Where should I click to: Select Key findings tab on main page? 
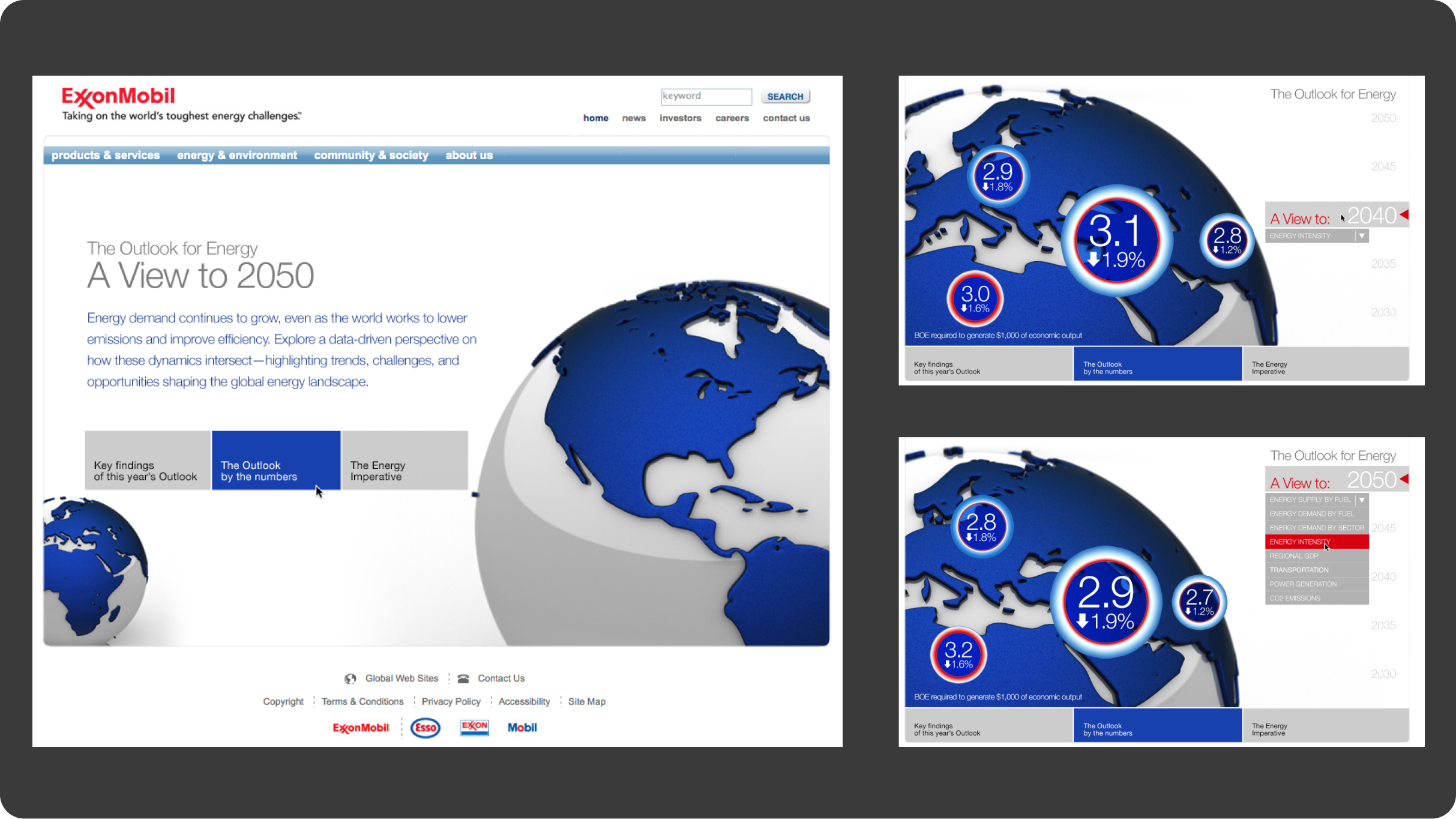(148, 460)
